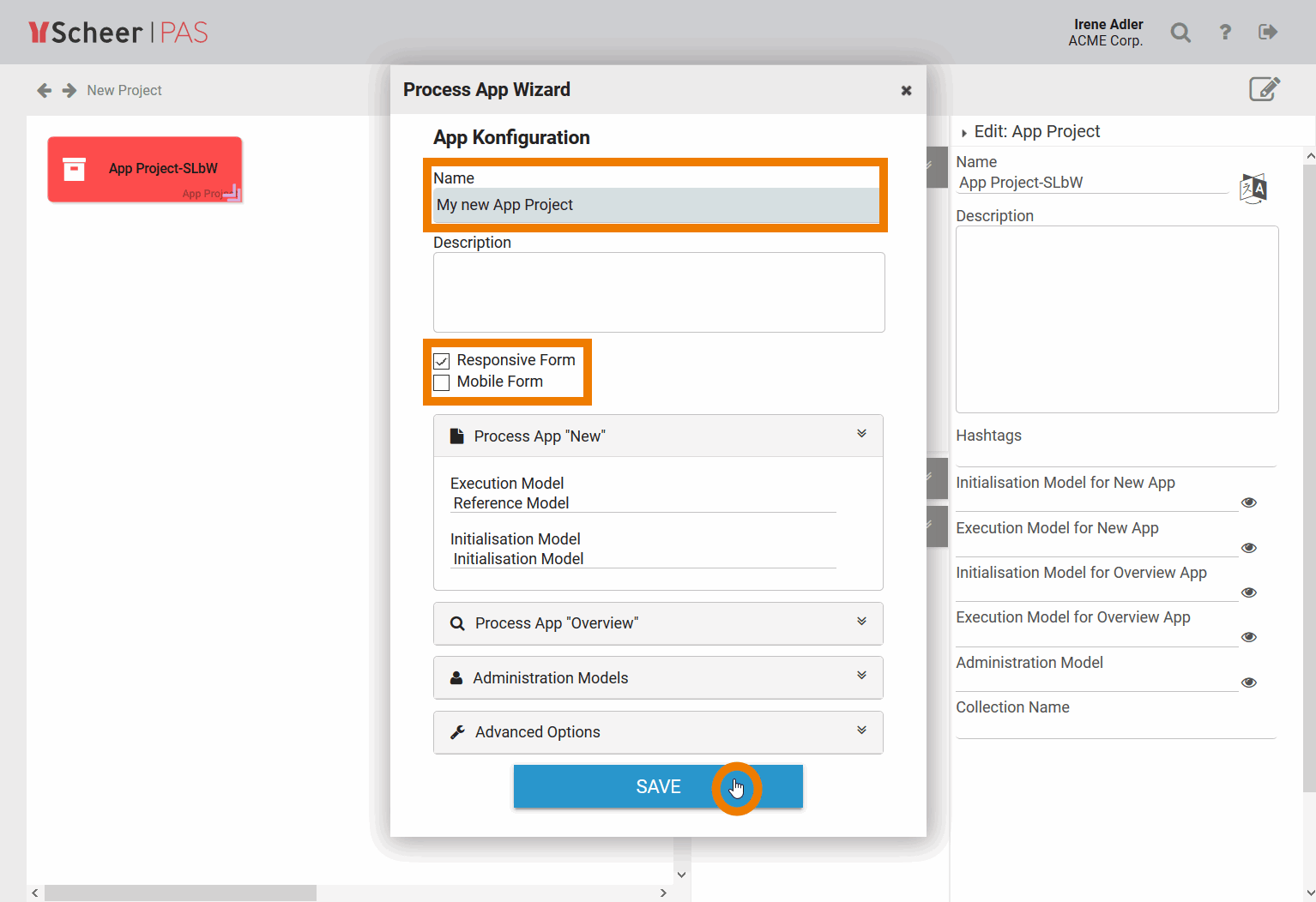Click the wizard Name input field
Viewport: 1316px width, 902px height.
[656, 205]
